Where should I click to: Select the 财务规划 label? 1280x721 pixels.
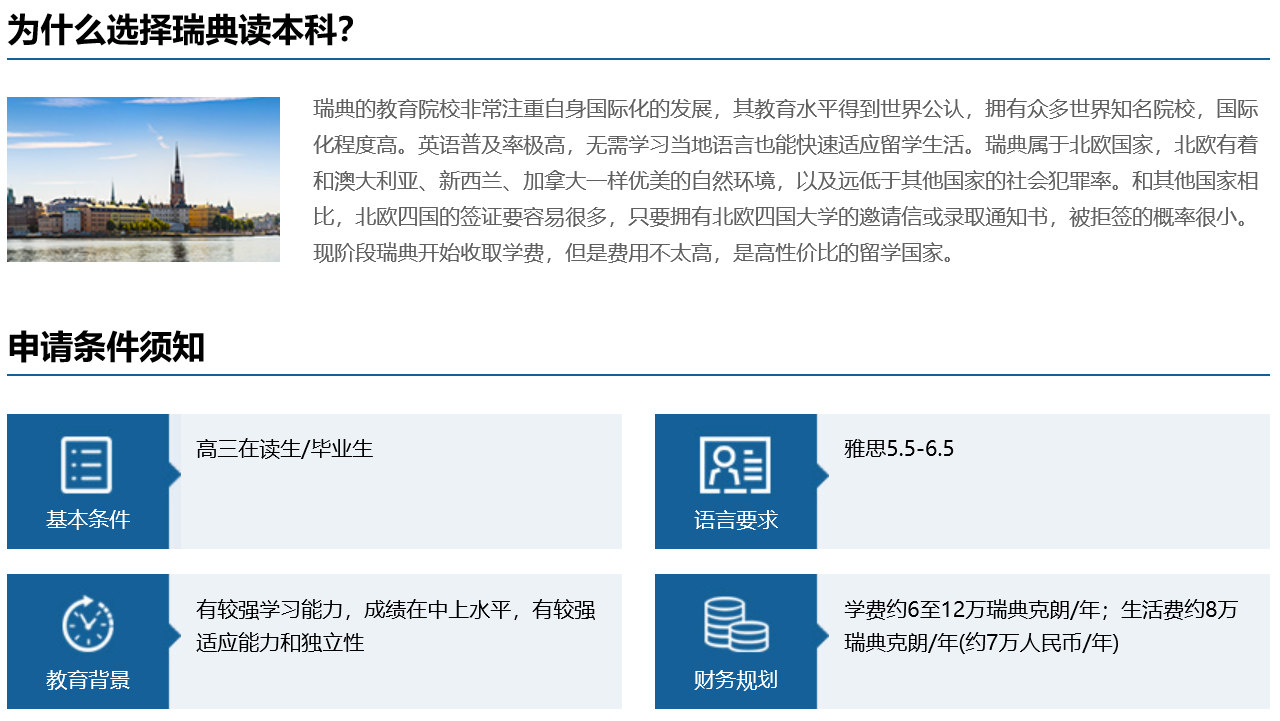[735, 680]
